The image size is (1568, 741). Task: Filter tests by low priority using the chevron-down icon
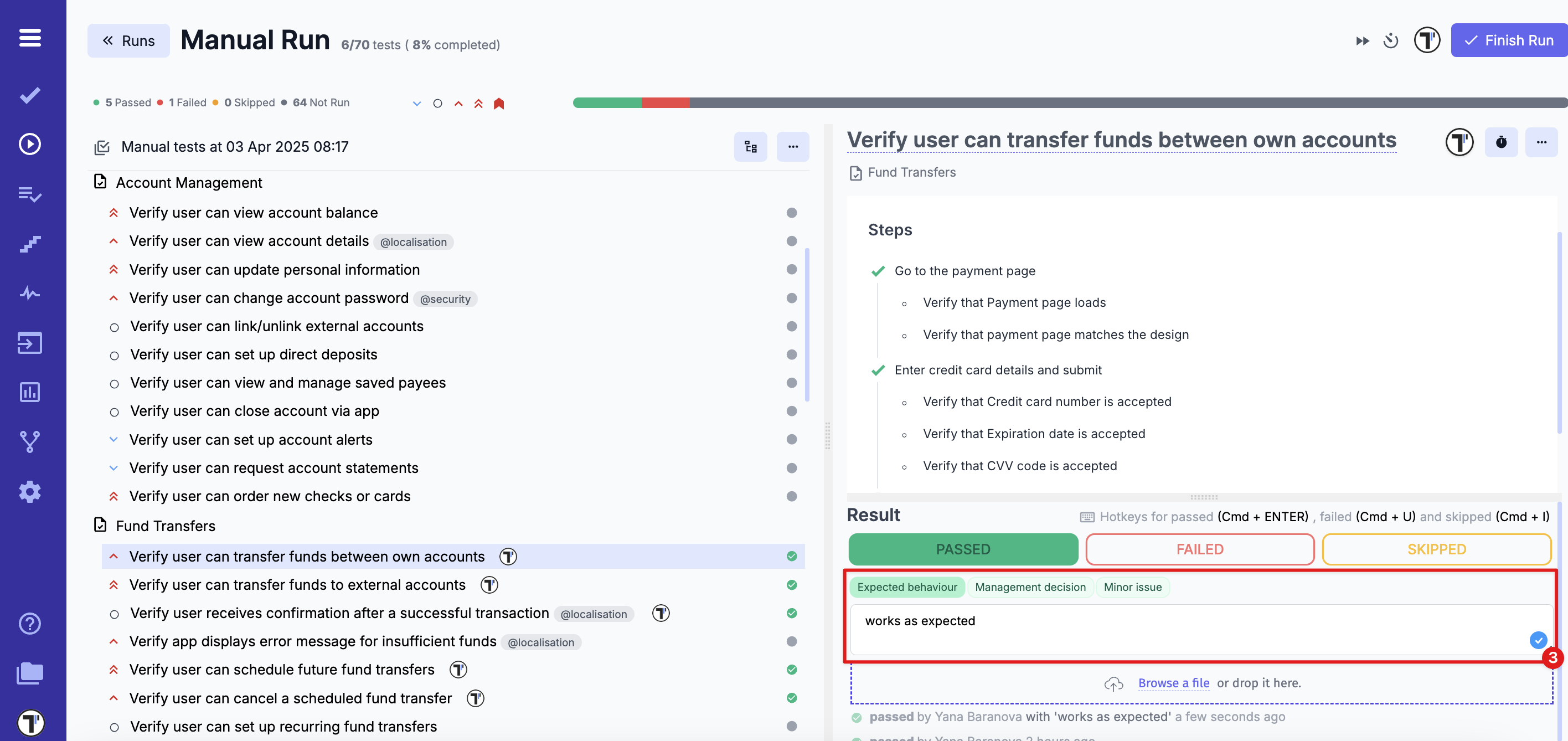tap(417, 104)
